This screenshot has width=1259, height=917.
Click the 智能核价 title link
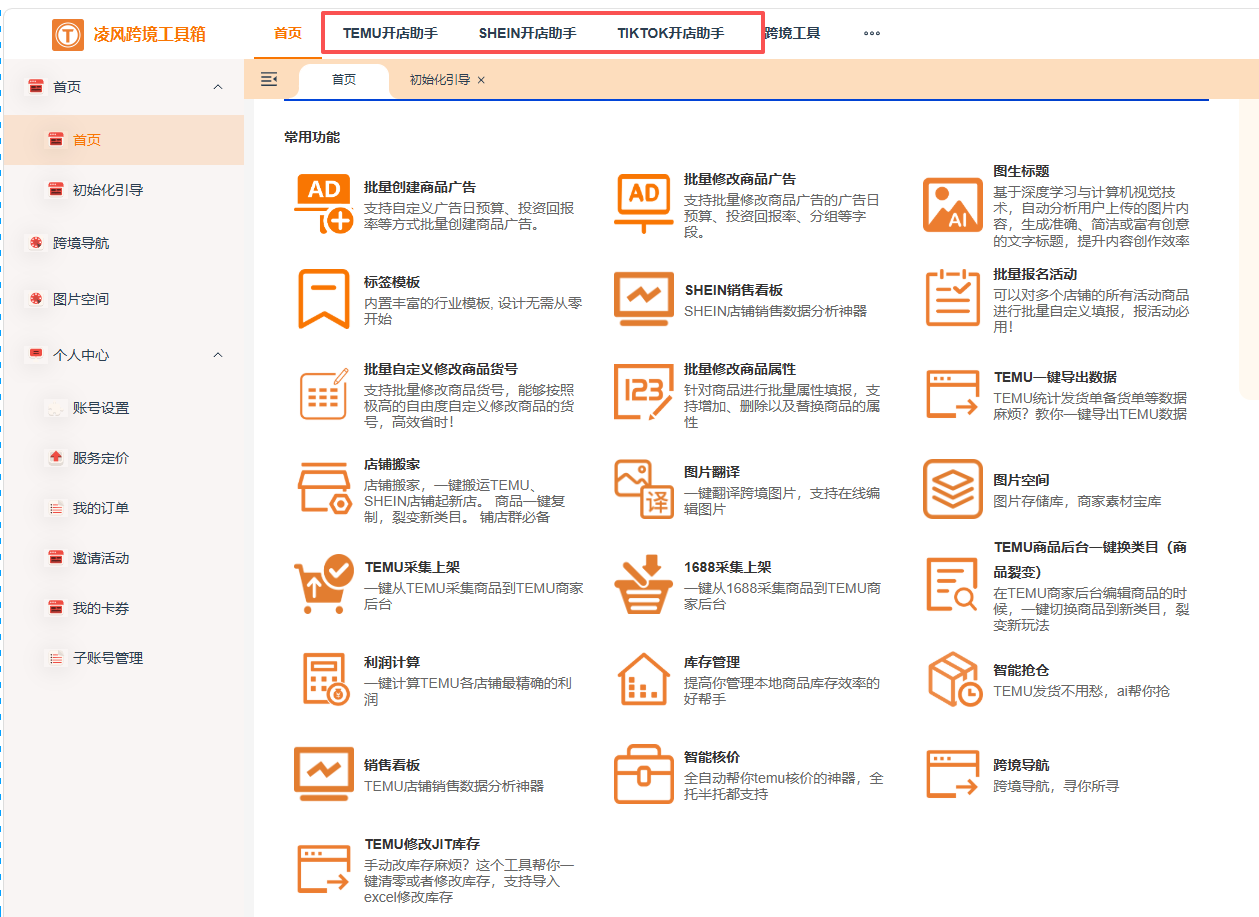712,757
